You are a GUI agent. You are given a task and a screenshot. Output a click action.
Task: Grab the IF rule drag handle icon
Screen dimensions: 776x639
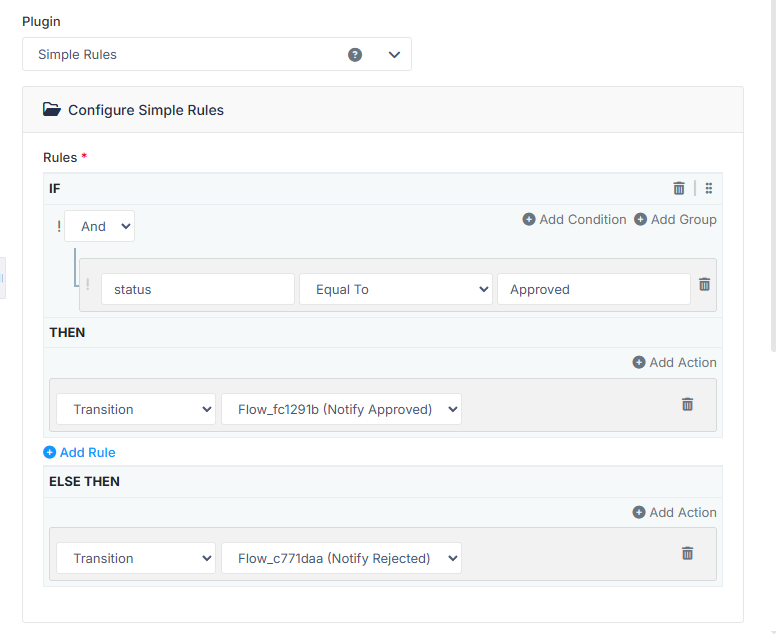tap(709, 188)
